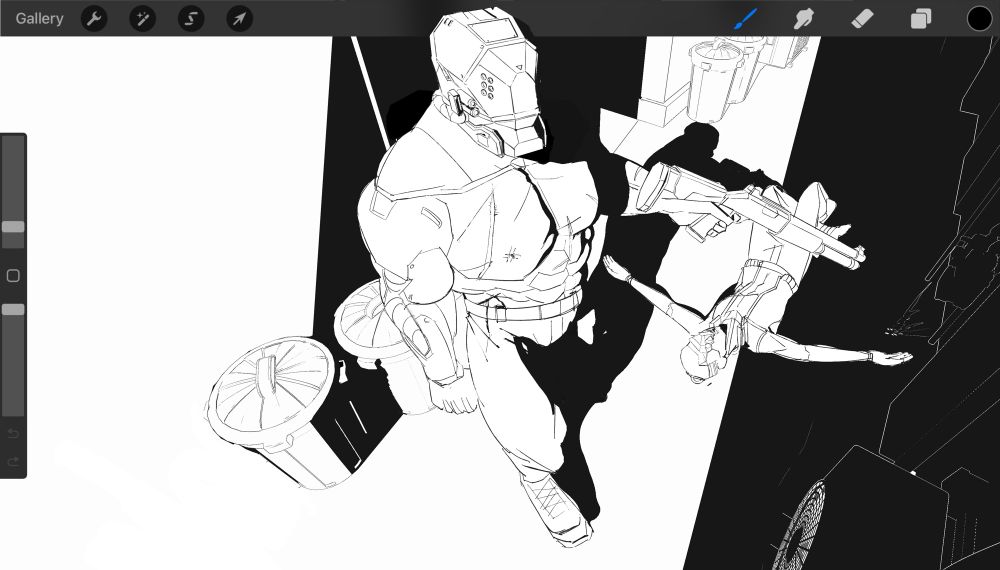Select the Brush tool

[x=746, y=18]
